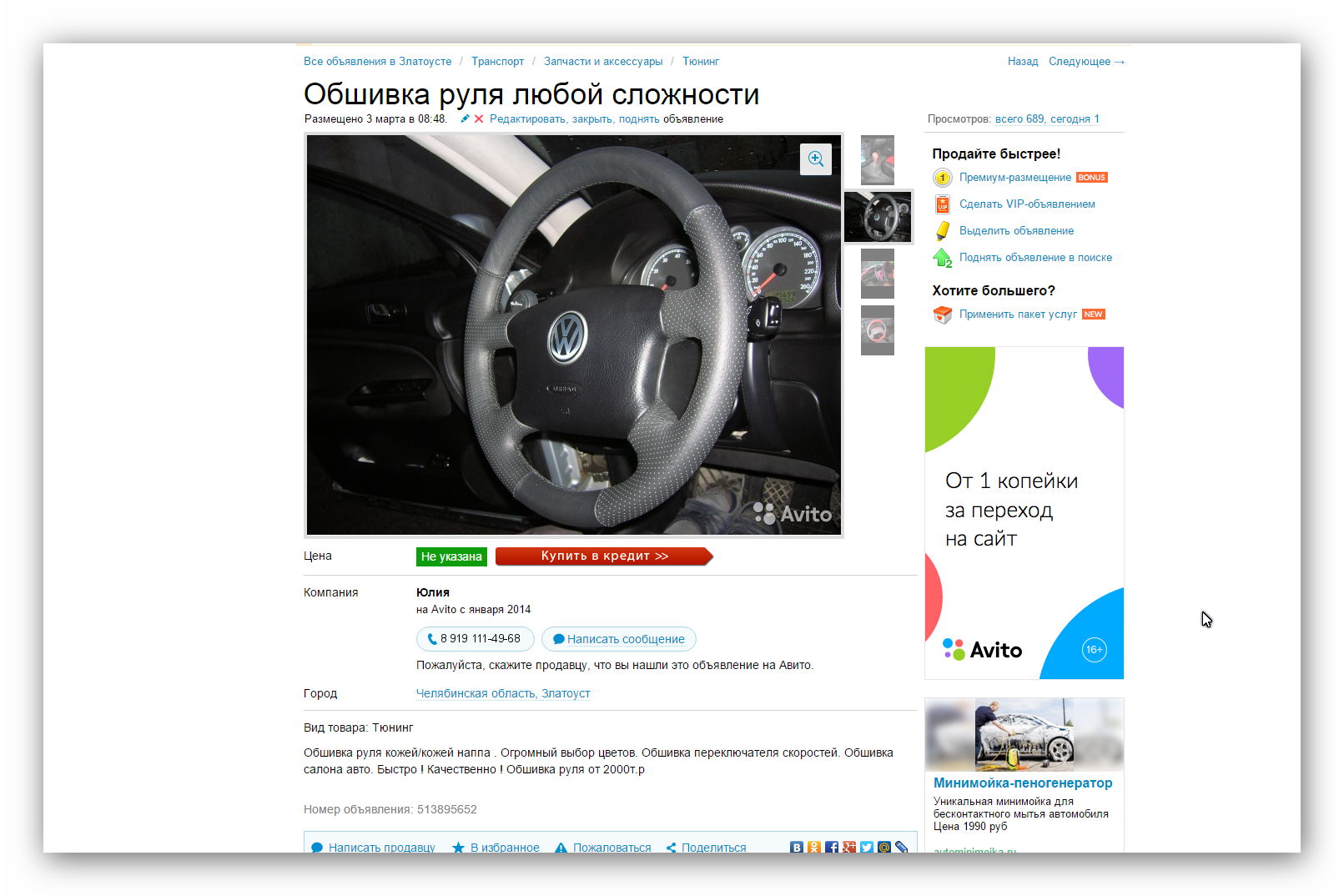This screenshot has height=896, width=1344.
Task: Click the share icon for Поделиться
Action: [x=671, y=848]
